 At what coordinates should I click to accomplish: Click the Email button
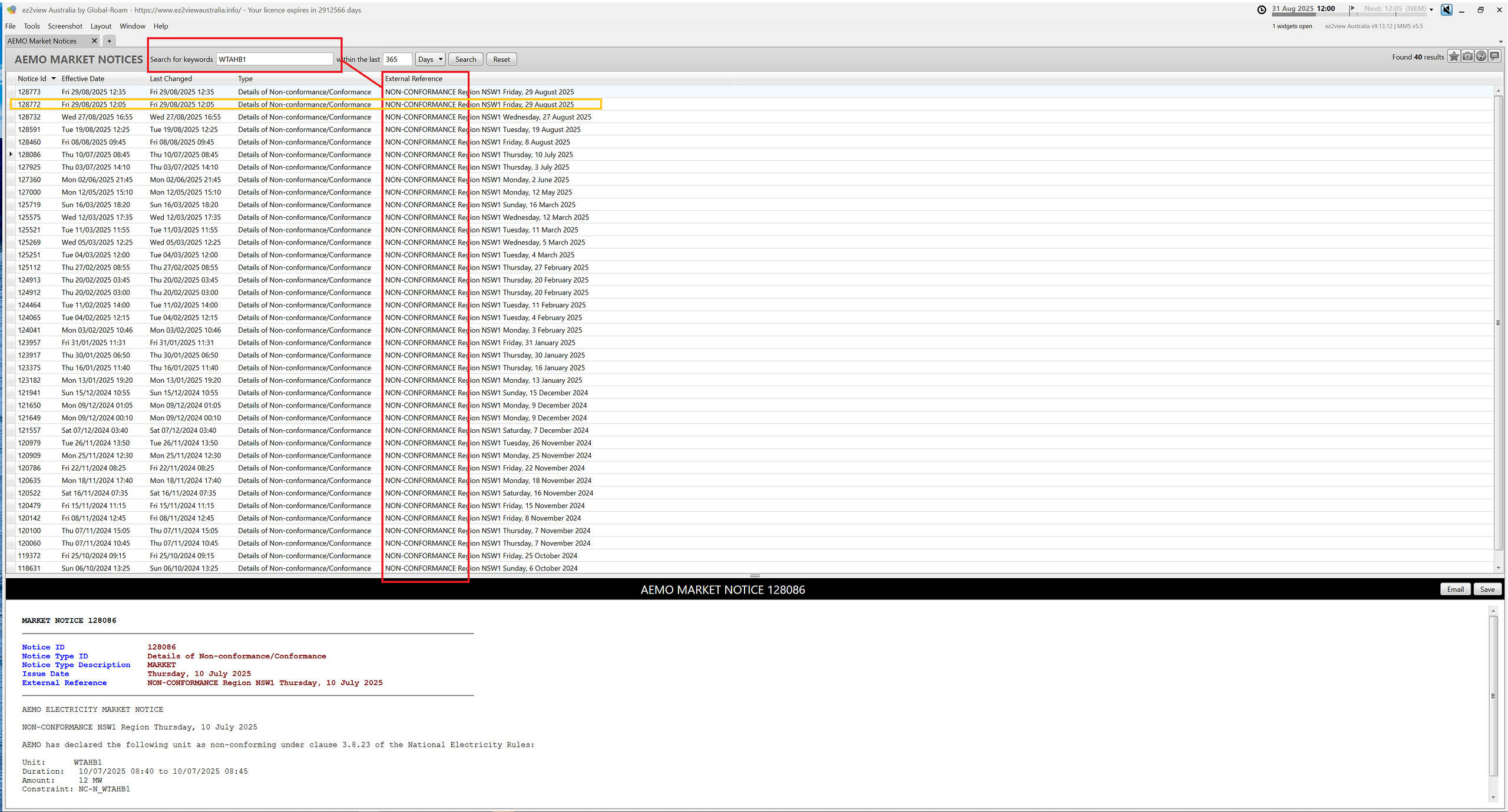pyautogui.click(x=1455, y=589)
